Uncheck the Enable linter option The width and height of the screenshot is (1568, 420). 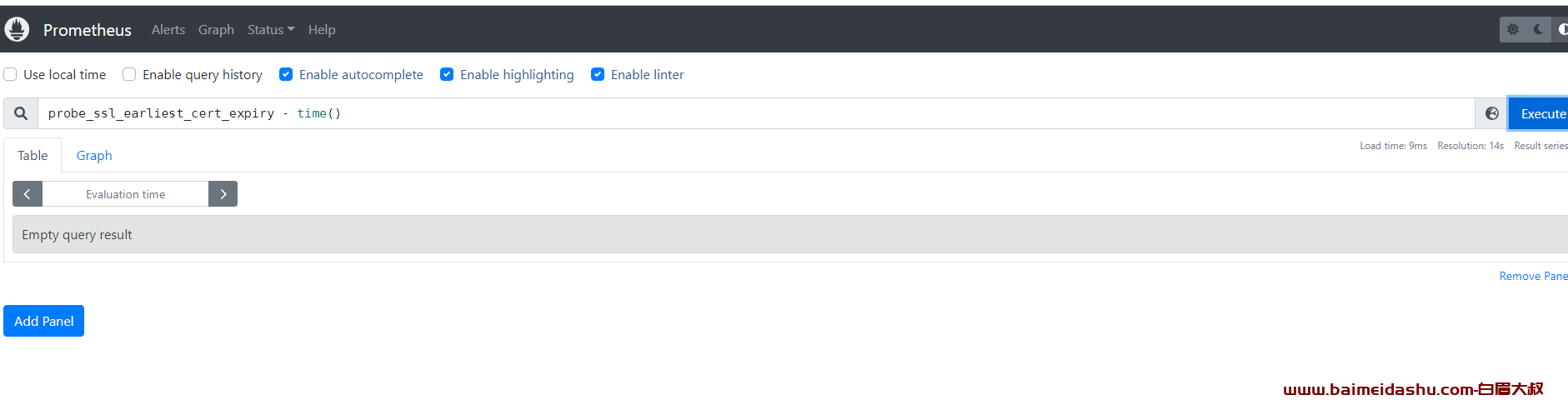(598, 74)
